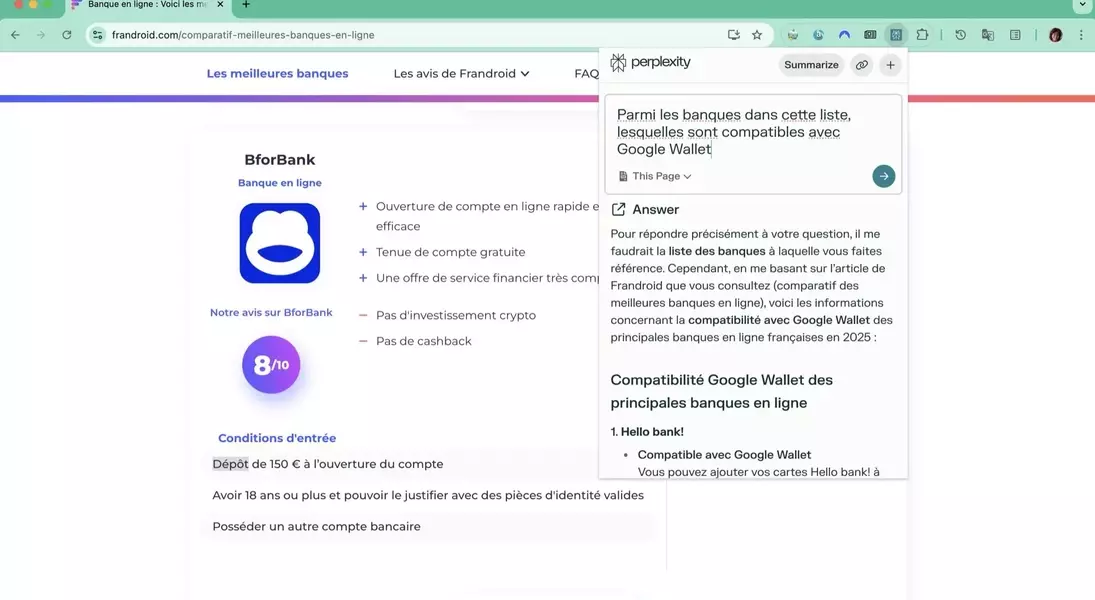1095x600 pixels.
Task: Go back to the previous page
Action: pyautogui.click(x=15, y=35)
